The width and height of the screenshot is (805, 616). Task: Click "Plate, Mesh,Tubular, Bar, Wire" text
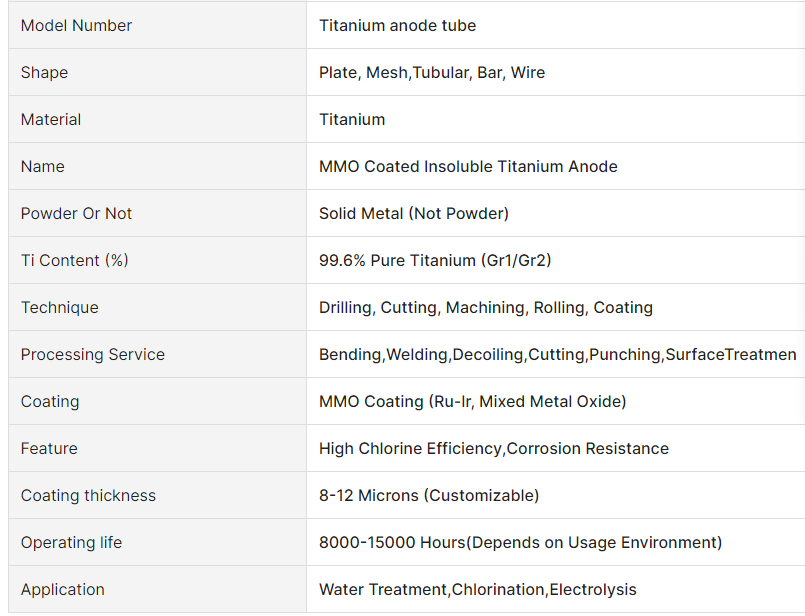[x=432, y=73]
